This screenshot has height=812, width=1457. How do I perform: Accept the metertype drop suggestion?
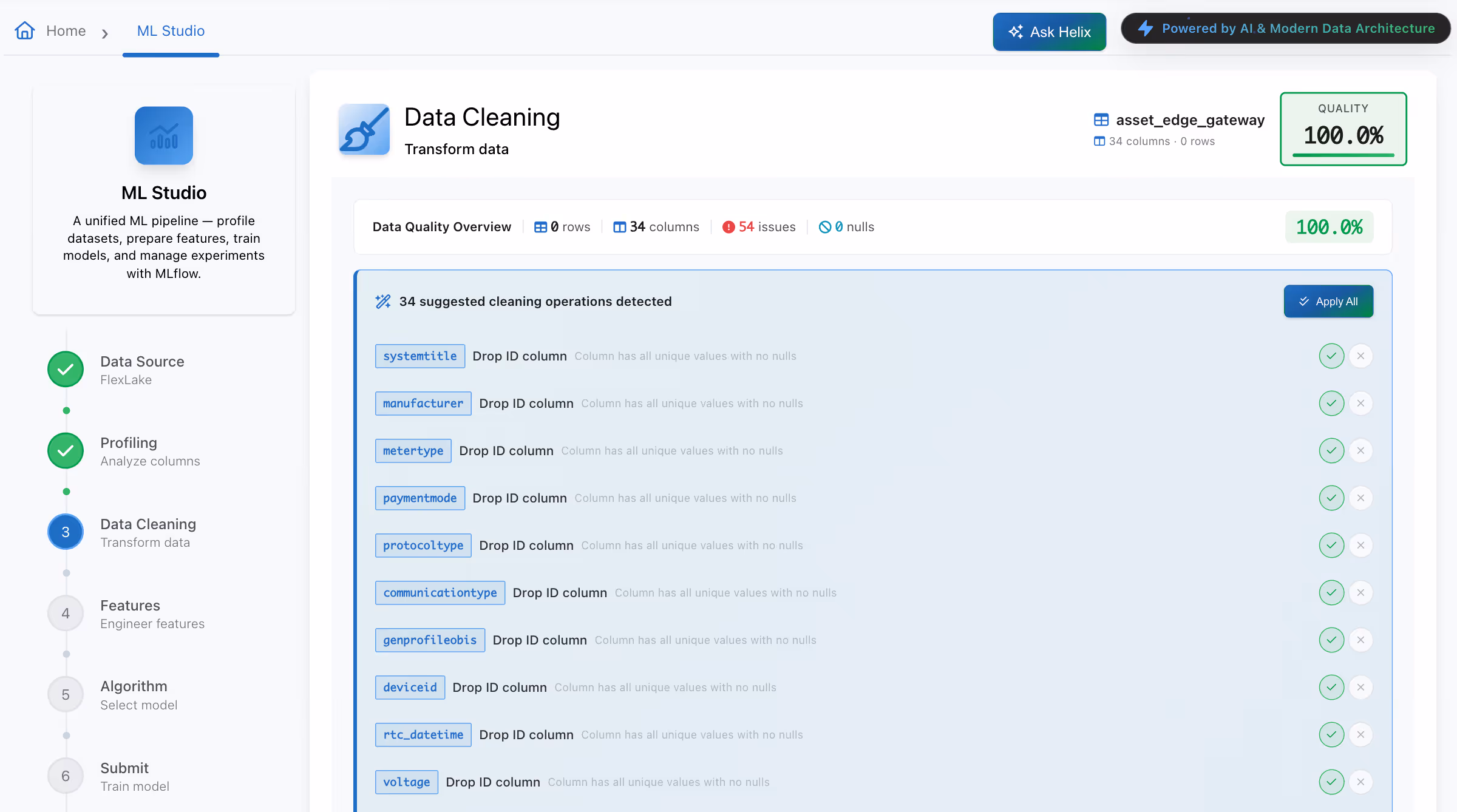coord(1331,451)
